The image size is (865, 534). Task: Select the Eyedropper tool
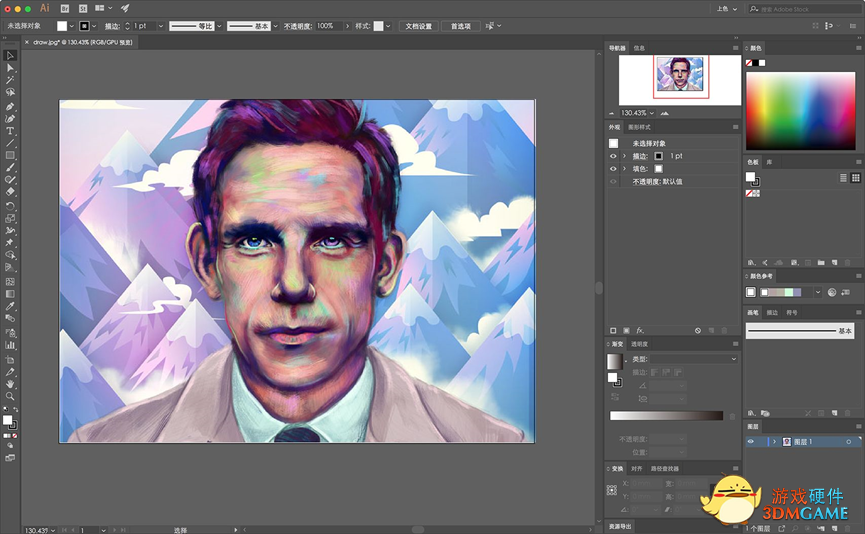(10, 306)
